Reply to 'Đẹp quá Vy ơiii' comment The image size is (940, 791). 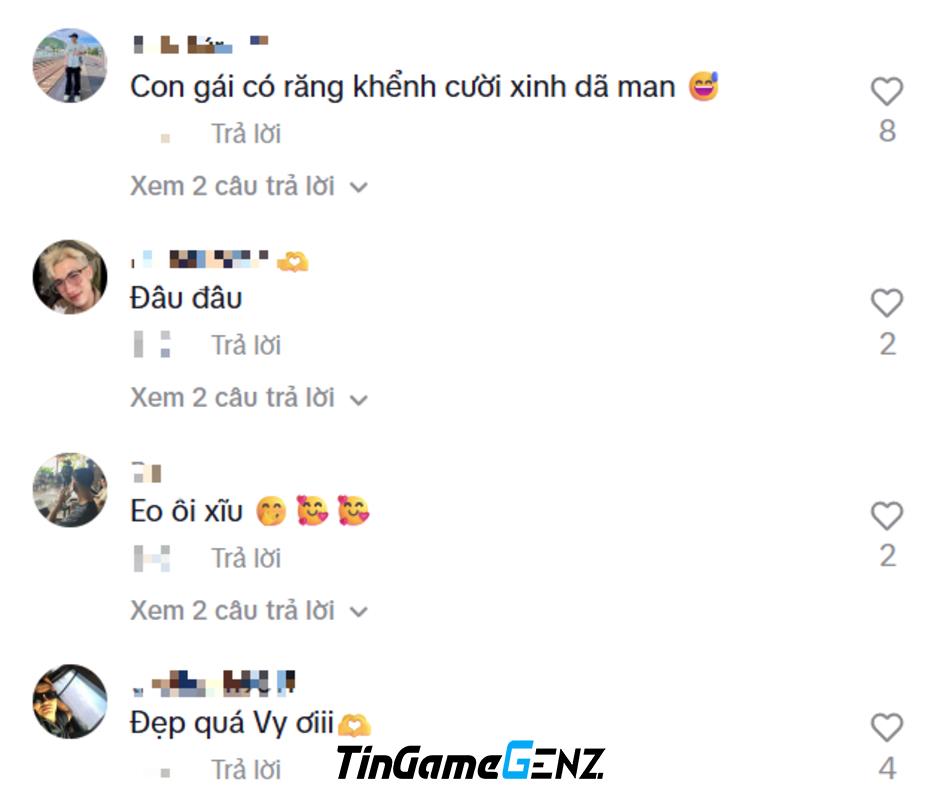tap(246, 770)
